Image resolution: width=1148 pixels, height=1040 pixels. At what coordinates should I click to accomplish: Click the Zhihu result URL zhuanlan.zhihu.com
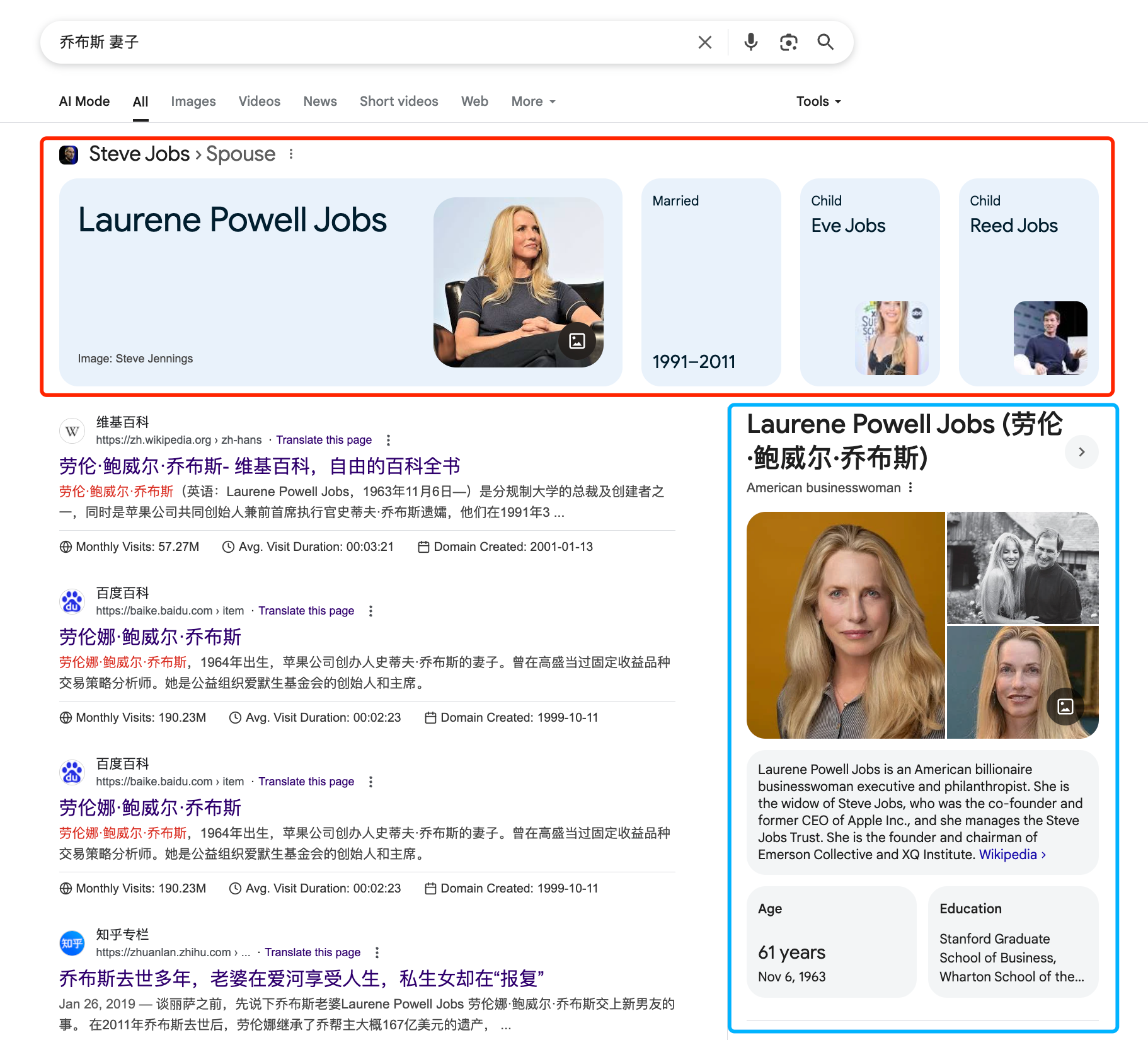click(x=173, y=952)
